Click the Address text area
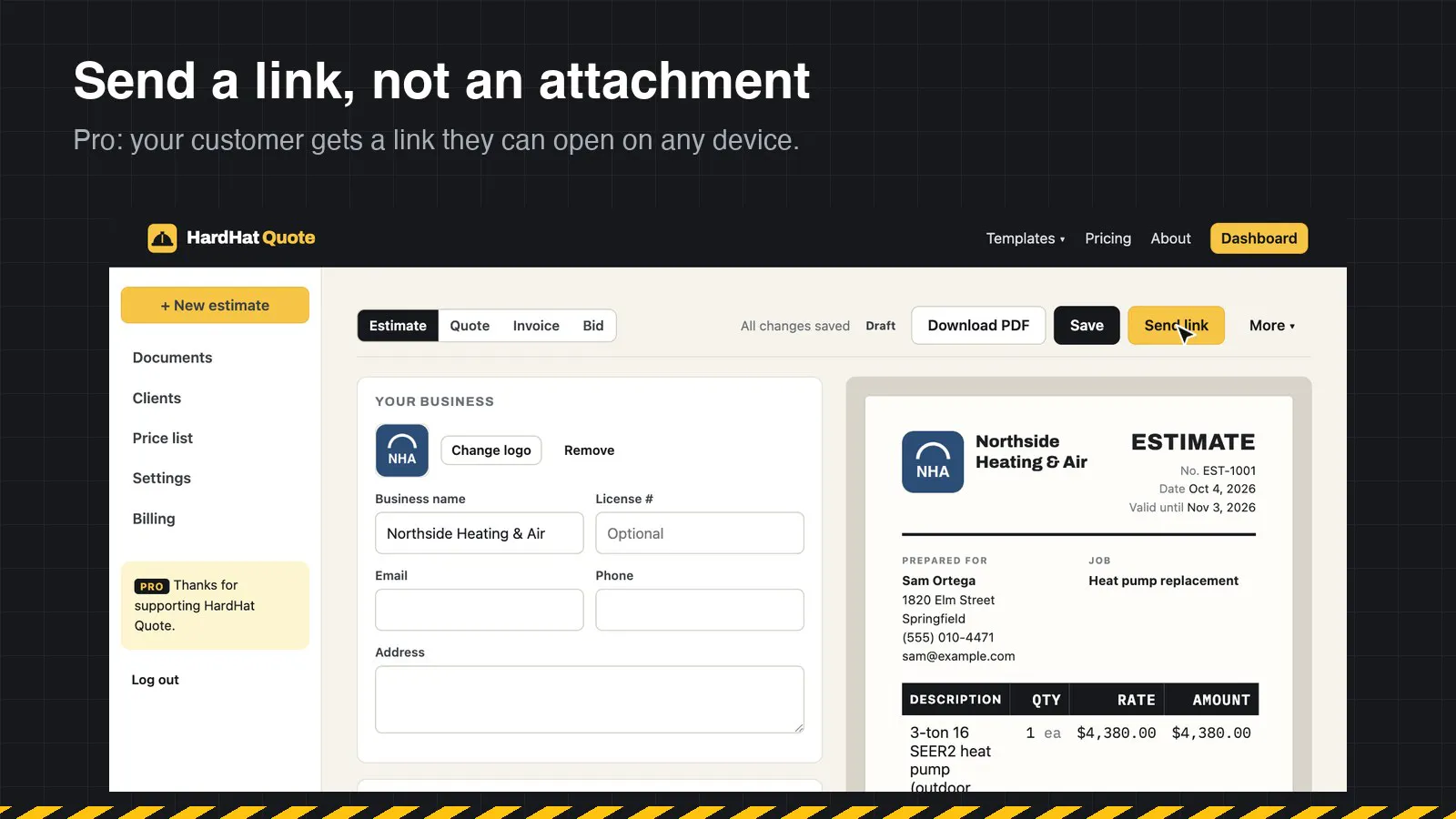This screenshot has width=1456, height=819. click(x=590, y=700)
